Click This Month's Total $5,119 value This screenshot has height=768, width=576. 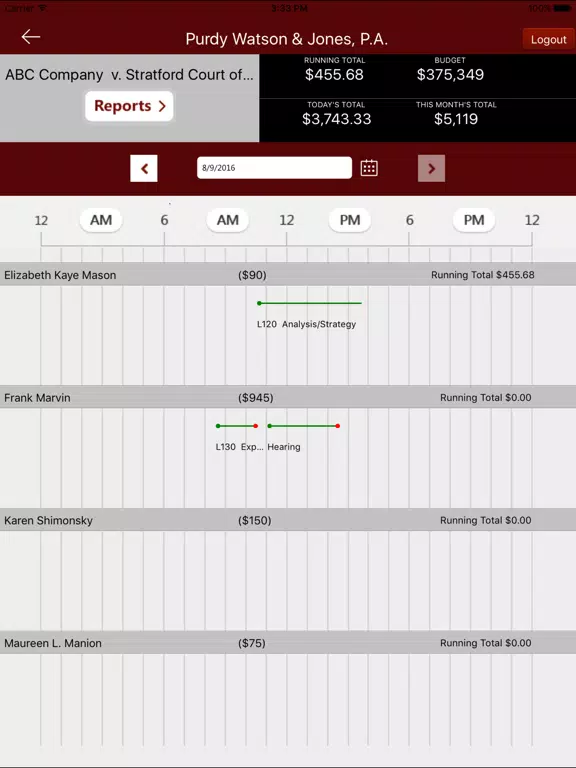pyautogui.click(x=456, y=119)
